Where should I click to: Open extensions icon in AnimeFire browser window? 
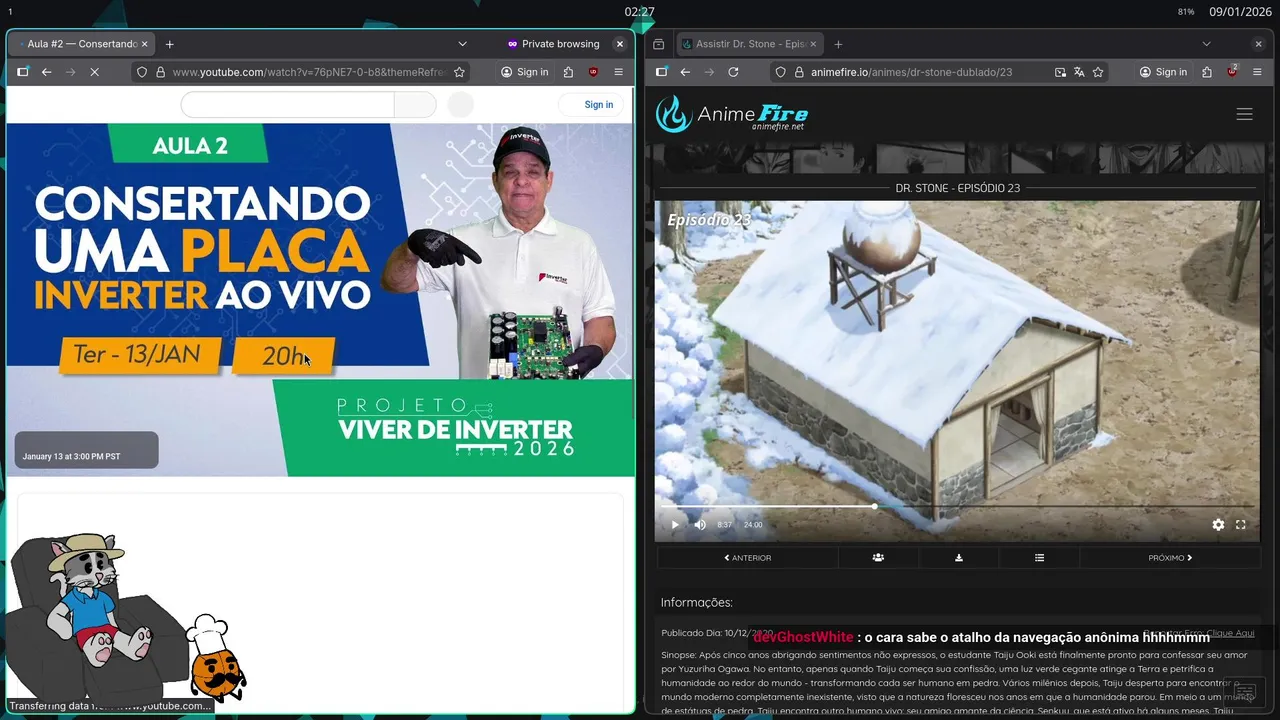tap(1207, 72)
